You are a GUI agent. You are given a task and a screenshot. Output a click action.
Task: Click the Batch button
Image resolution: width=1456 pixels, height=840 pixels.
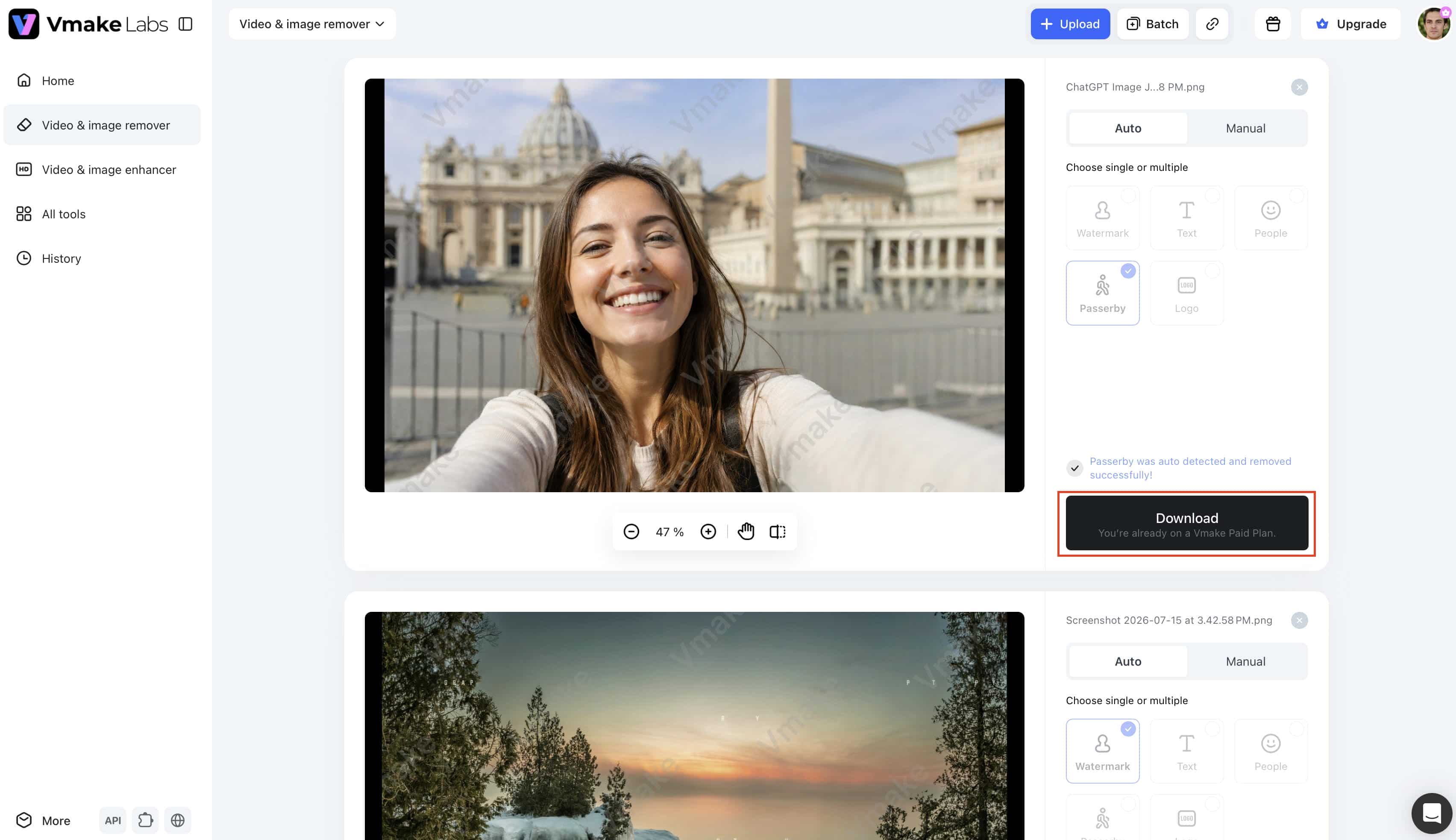click(1153, 23)
